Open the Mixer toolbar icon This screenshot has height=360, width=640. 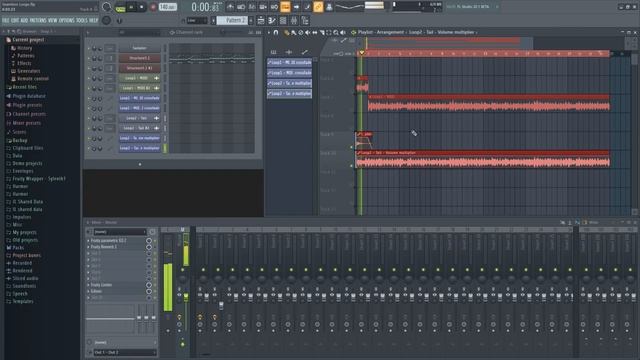[x=294, y=20]
